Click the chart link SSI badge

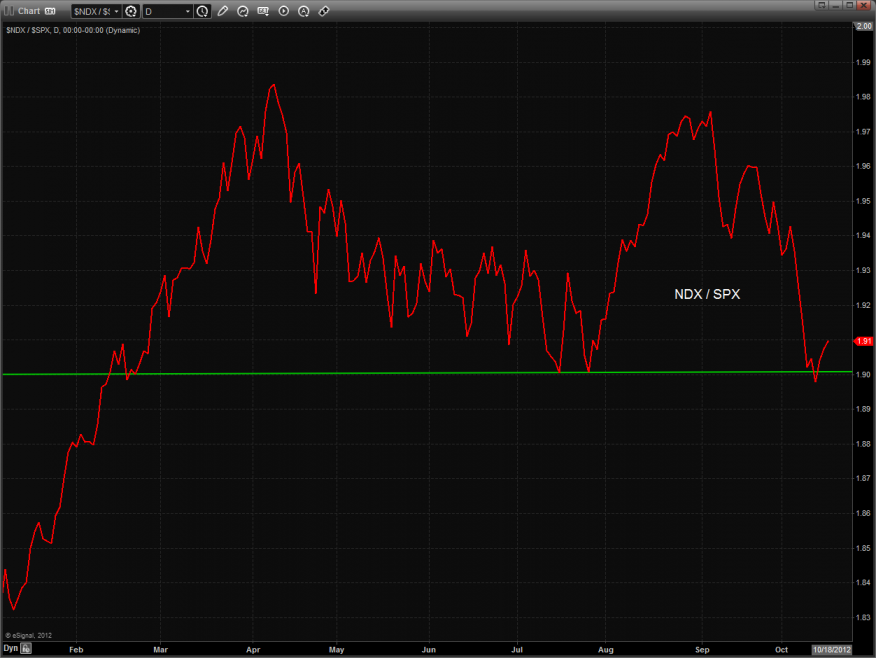click(x=50, y=11)
